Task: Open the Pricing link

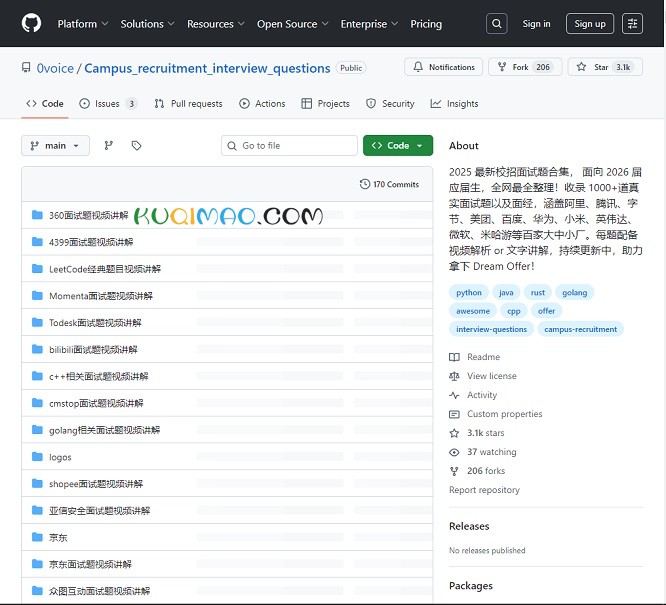Action: (426, 24)
